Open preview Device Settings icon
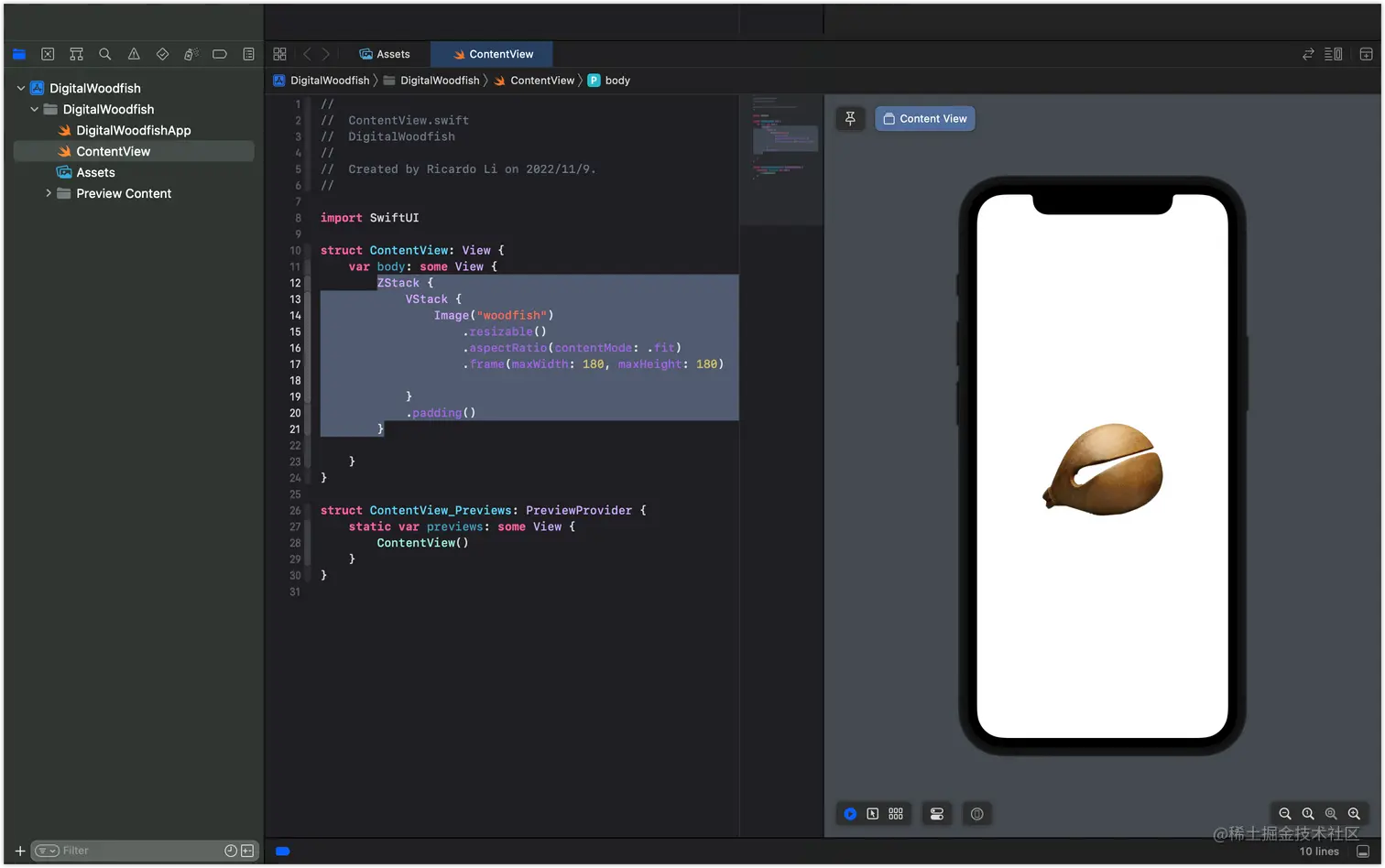 [937, 814]
